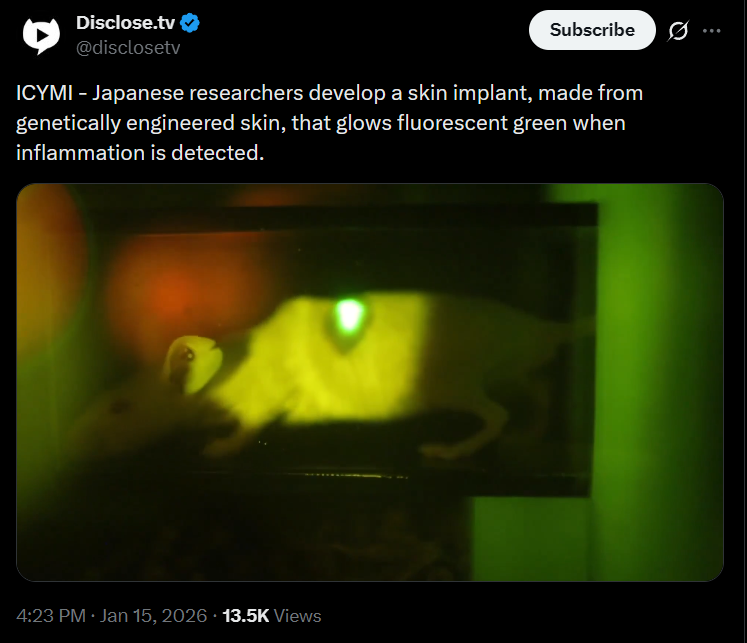Click the Views label next to the count

tap(298, 616)
